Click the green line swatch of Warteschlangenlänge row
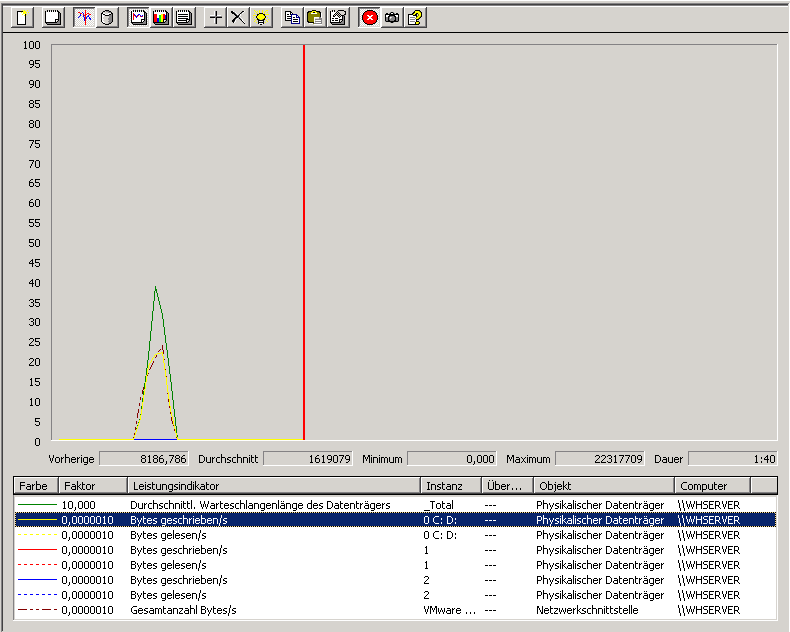 [37, 504]
